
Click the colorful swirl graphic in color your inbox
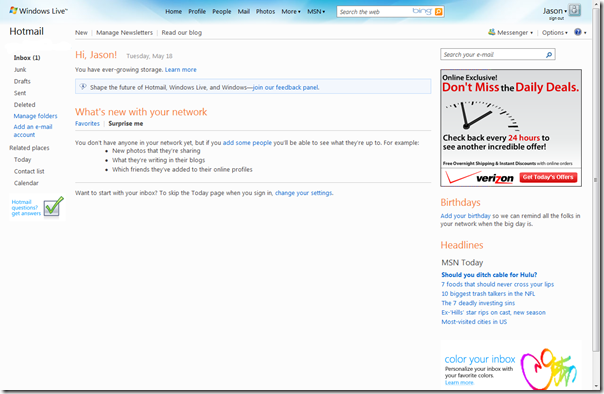click(549, 368)
